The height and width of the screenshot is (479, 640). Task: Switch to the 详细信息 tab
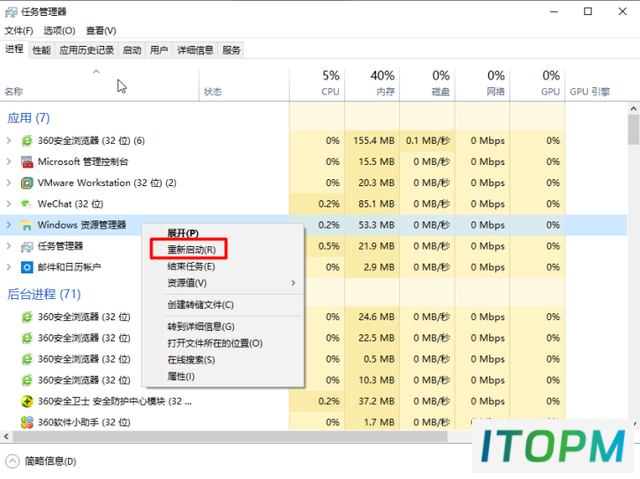pyautogui.click(x=195, y=50)
